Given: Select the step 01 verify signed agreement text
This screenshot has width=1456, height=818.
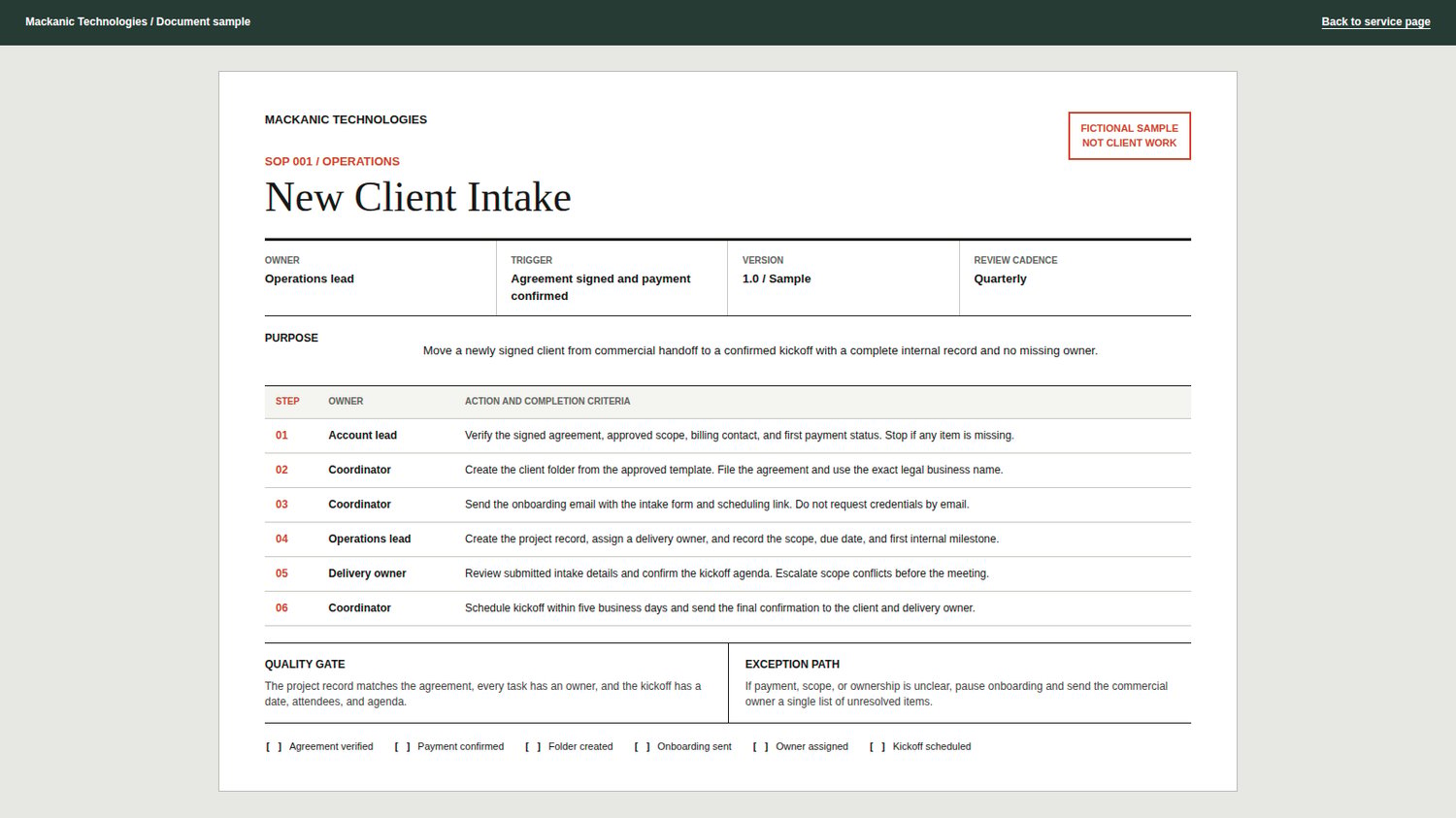Looking at the screenshot, I should click(x=739, y=436).
